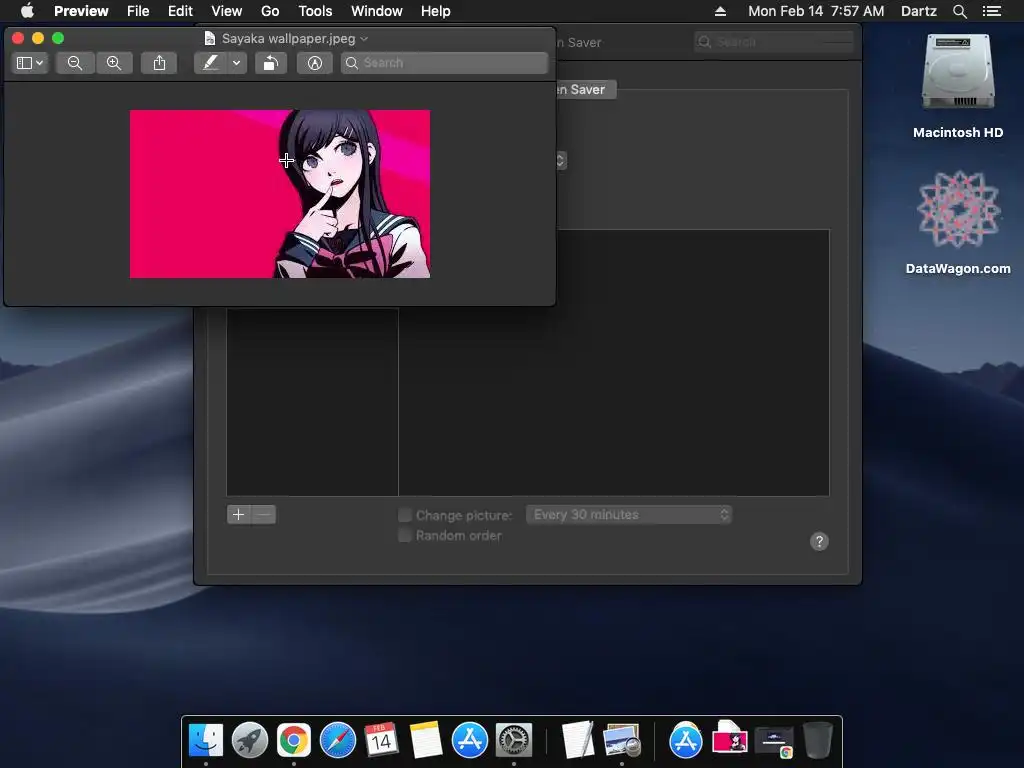Click the help question mark button
The width and height of the screenshot is (1024, 768).
tap(819, 541)
